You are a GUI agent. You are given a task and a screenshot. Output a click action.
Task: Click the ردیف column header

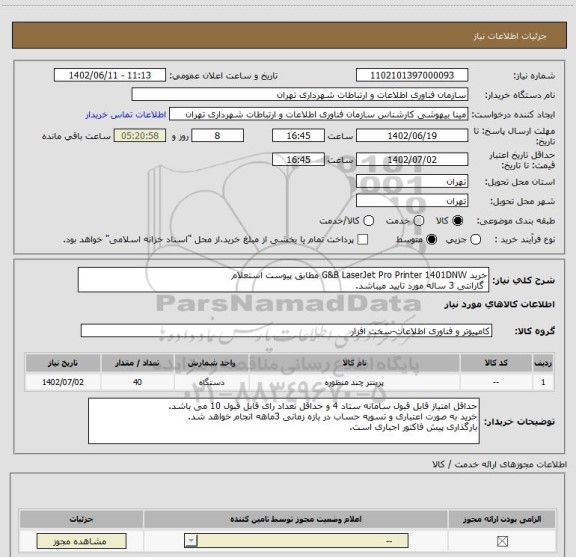(543, 363)
